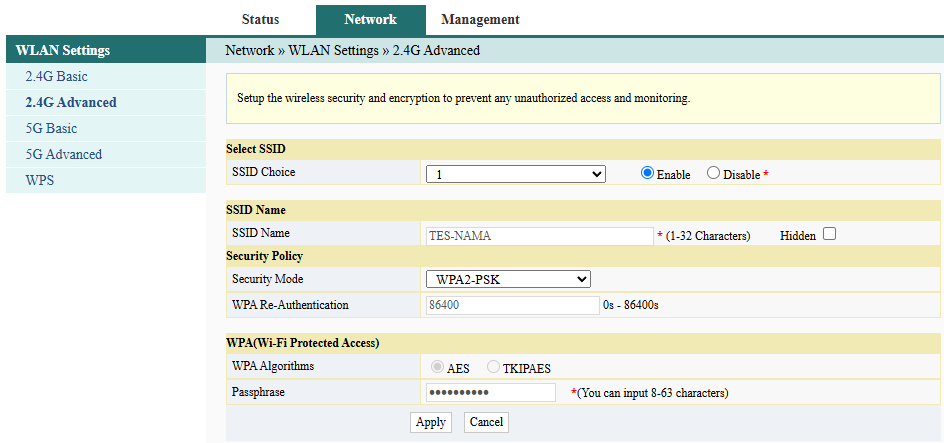The height and width of the screenshot is (443, 944).
Task: Switch to the Network tab
Action: coord(370,20)
